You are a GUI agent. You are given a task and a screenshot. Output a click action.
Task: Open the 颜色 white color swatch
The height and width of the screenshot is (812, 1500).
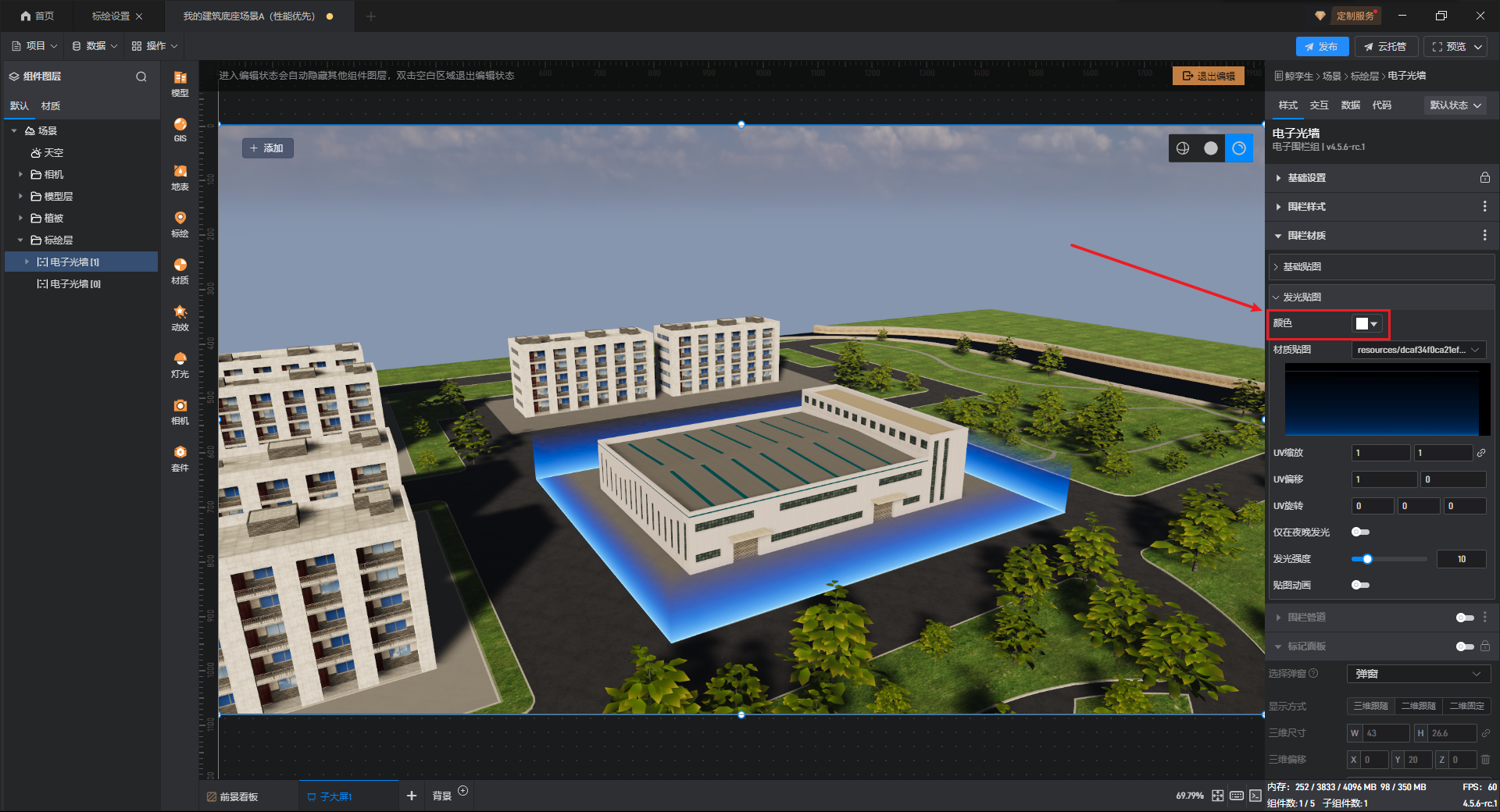(x=1366, y=324)
